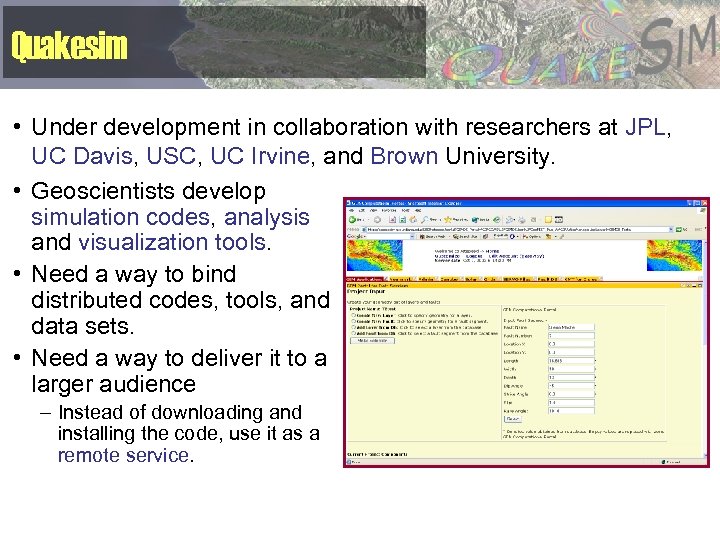Screen dimensions: 720x540
Task: Click the blue text "remote service"
Action: (x=124, y=455)
